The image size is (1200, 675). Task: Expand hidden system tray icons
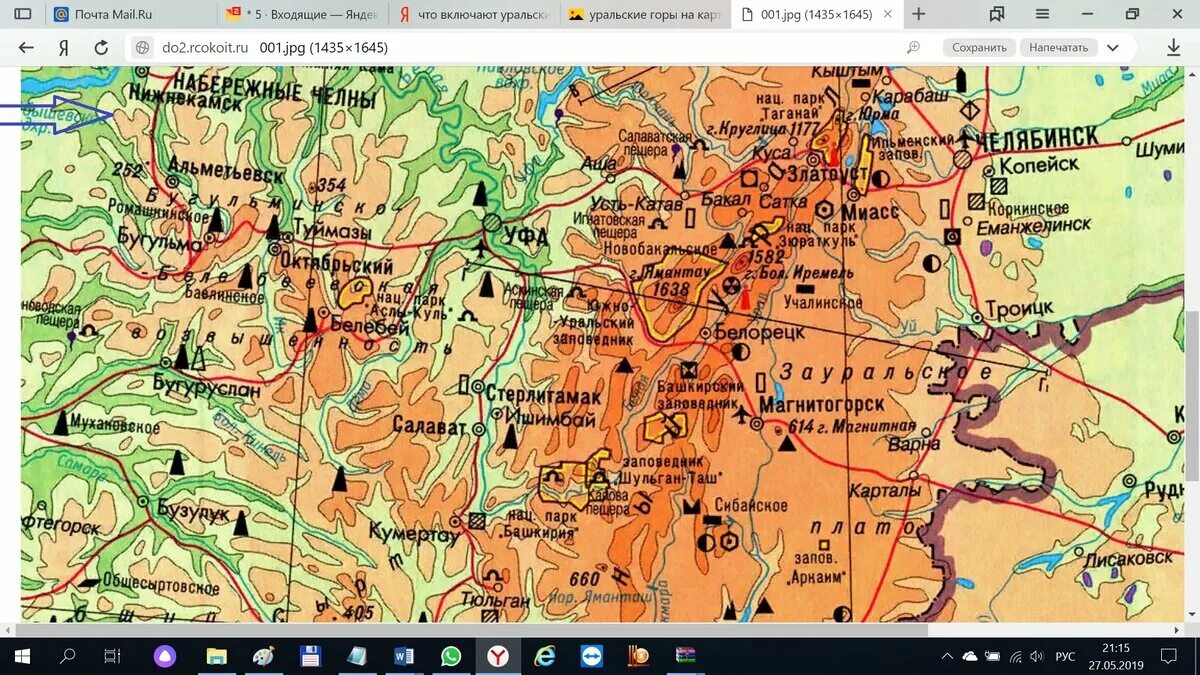click(947, 657)
